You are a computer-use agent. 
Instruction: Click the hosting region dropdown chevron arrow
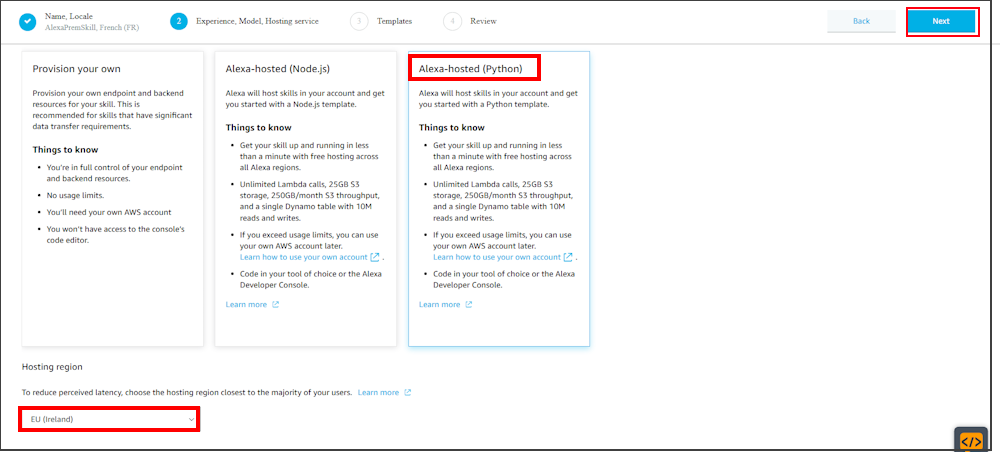(x=191, y=419)
